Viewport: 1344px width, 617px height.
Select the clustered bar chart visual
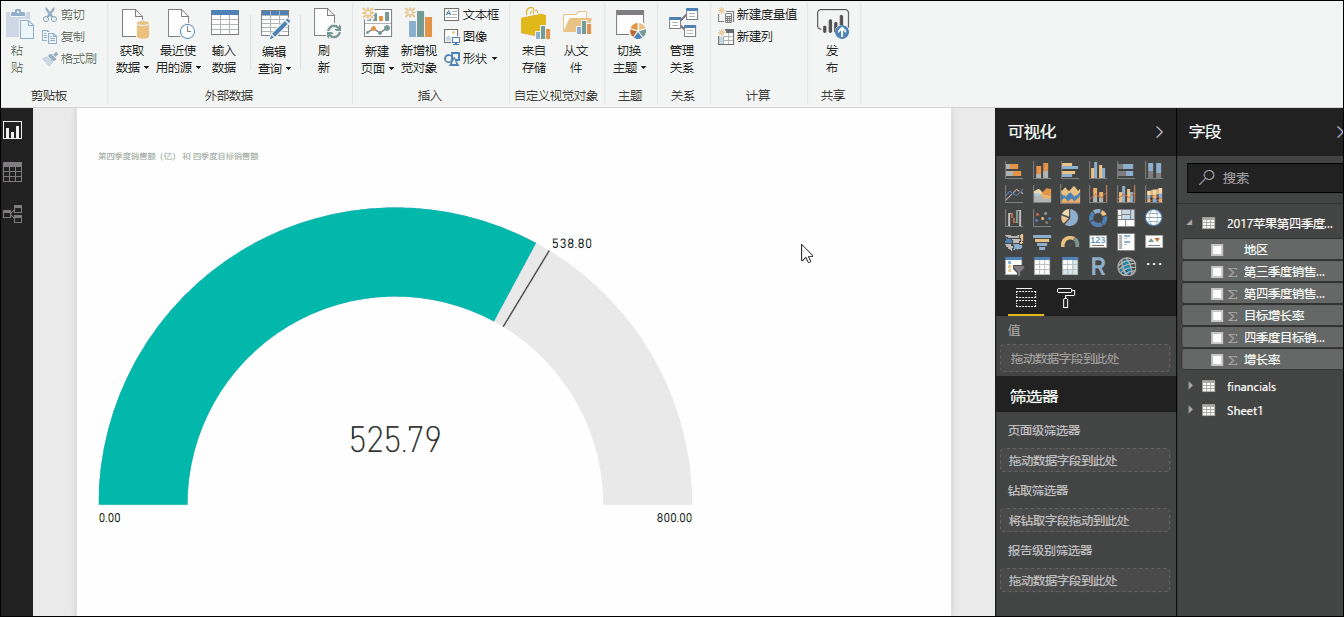(x=1070, y=170)
